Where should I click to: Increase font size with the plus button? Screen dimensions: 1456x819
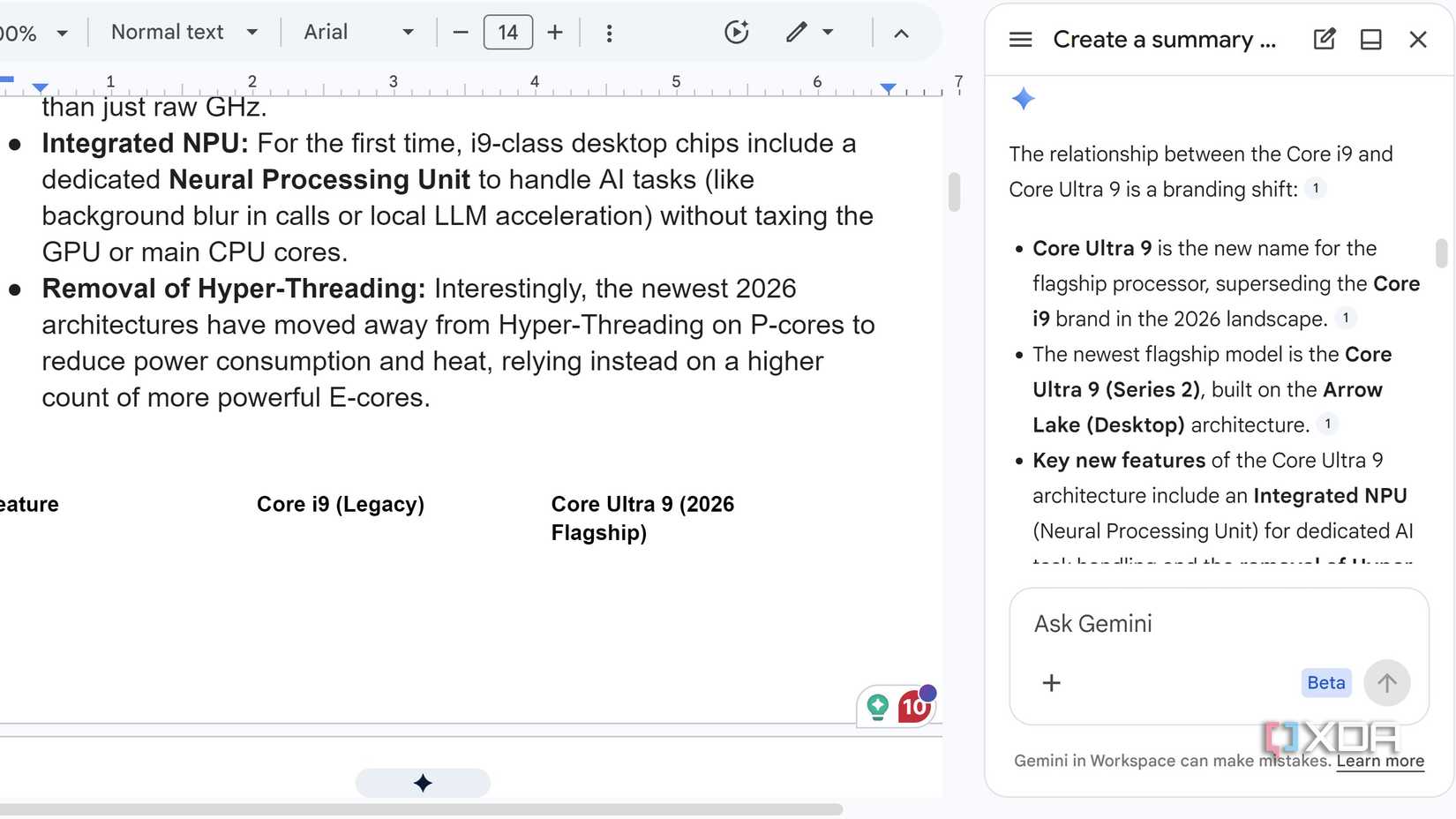[x=555, y=33]
